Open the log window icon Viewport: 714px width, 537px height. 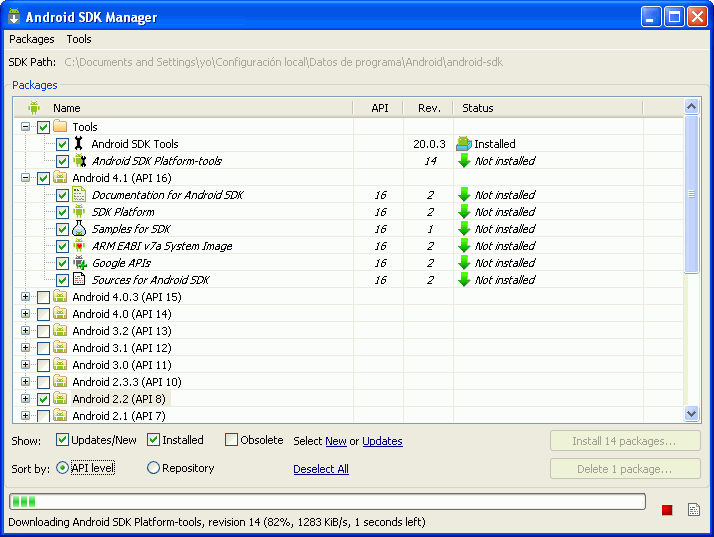[694, 510]
